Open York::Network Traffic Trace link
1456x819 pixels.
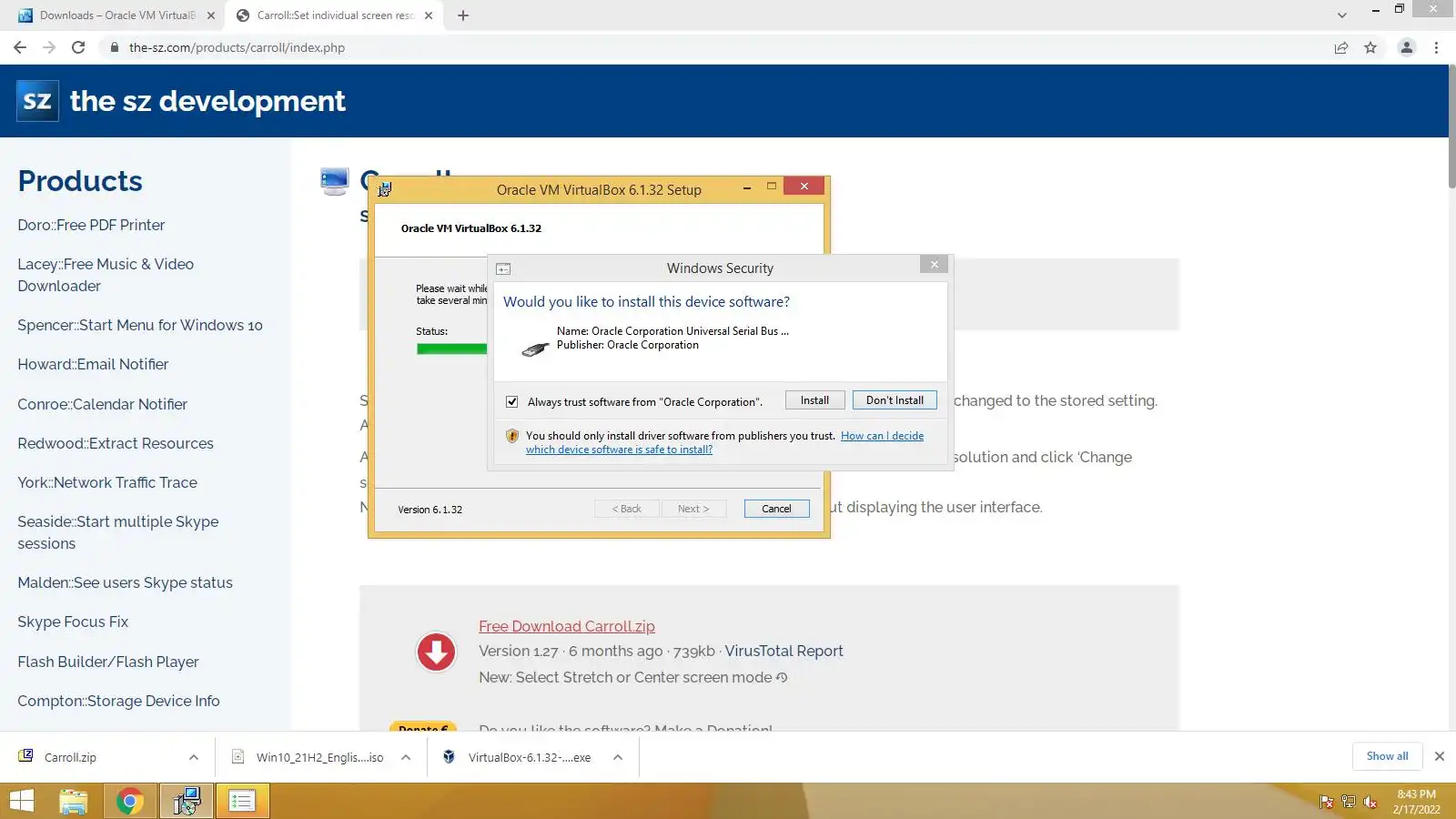coord(107,482)
